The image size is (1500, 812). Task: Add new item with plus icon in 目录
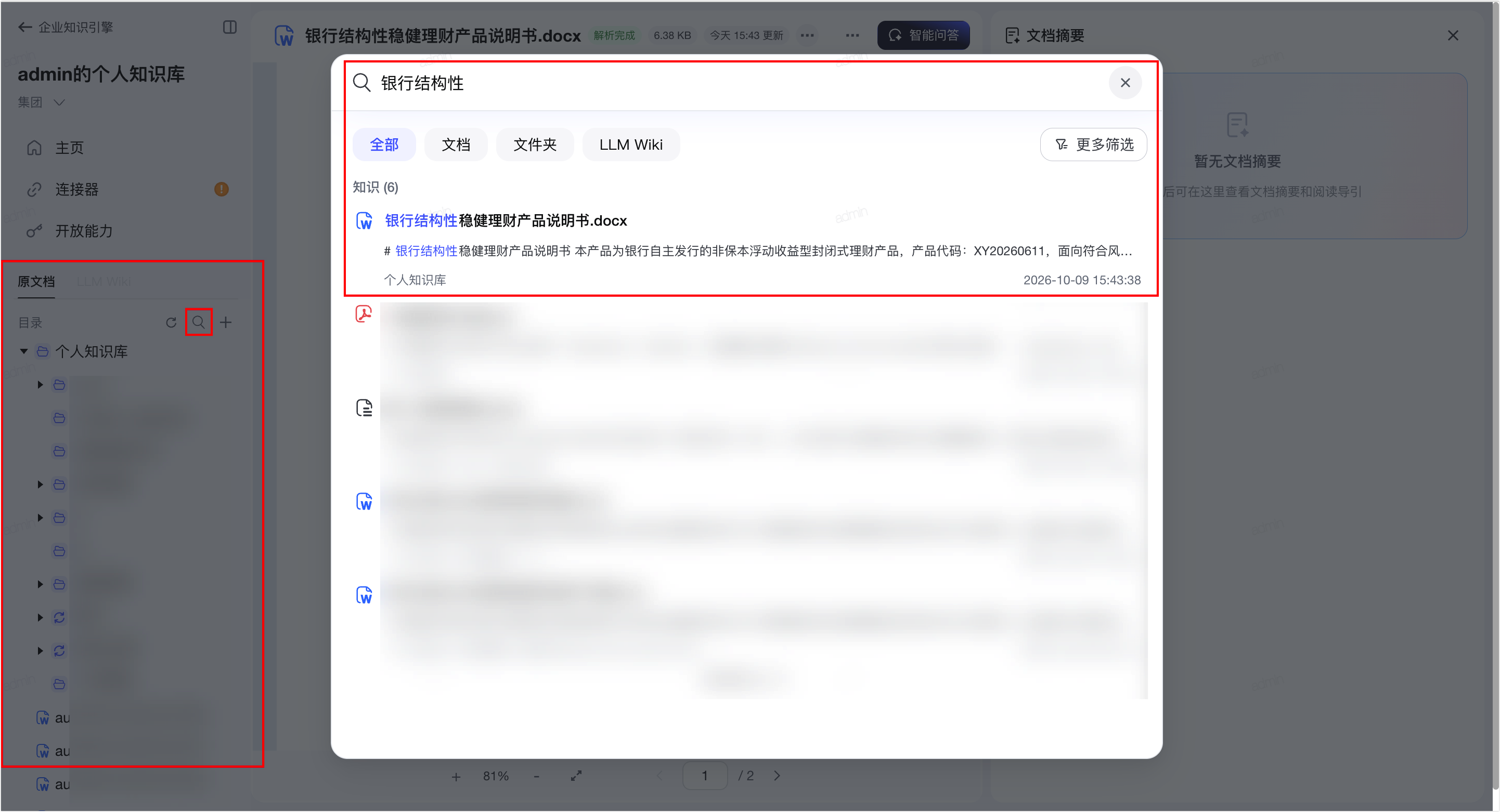click(226, 322)
